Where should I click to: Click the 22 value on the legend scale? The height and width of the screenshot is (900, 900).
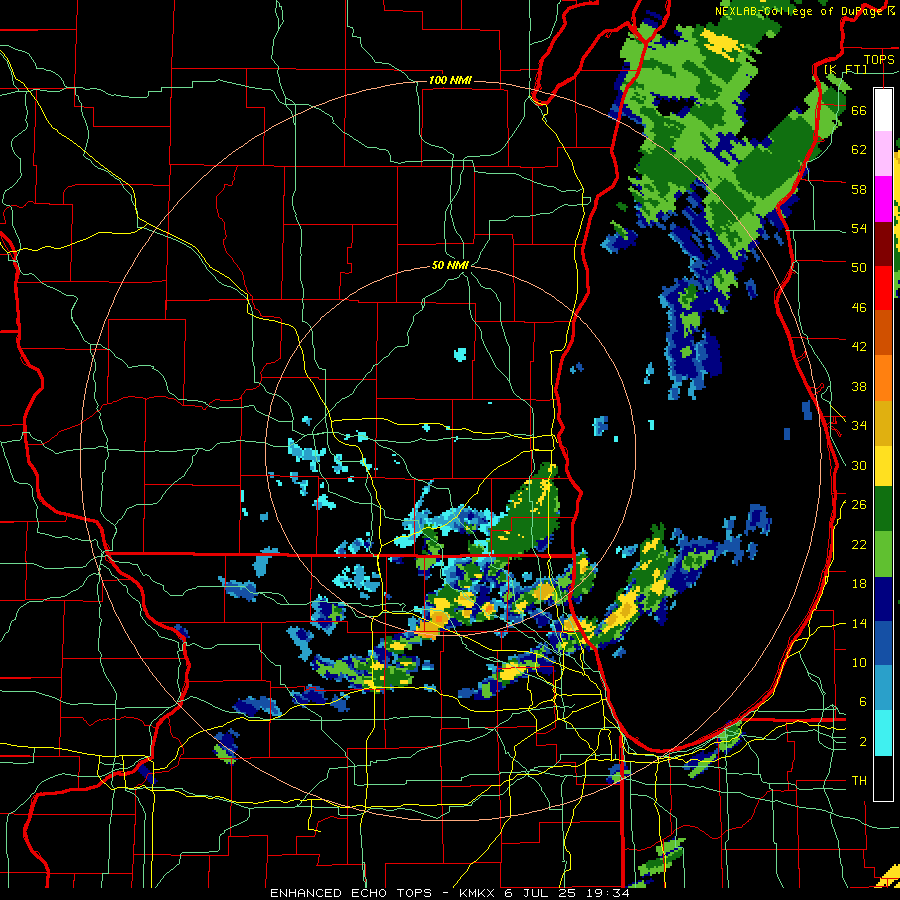tap(859, 545)
